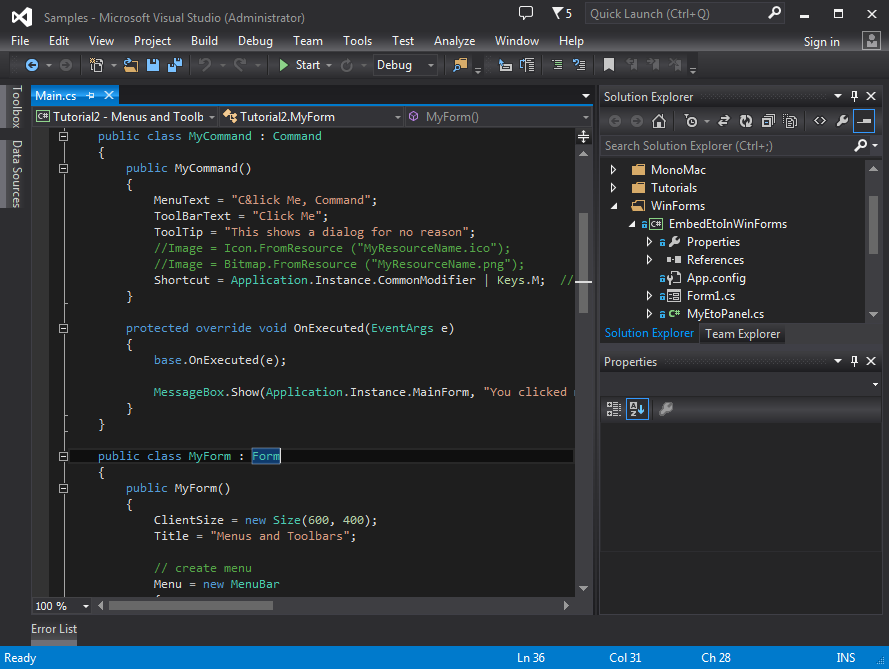This screenshot has height=669, width=889.
Task: Click the Home icon in Solution Explorer
Action: 659,121
